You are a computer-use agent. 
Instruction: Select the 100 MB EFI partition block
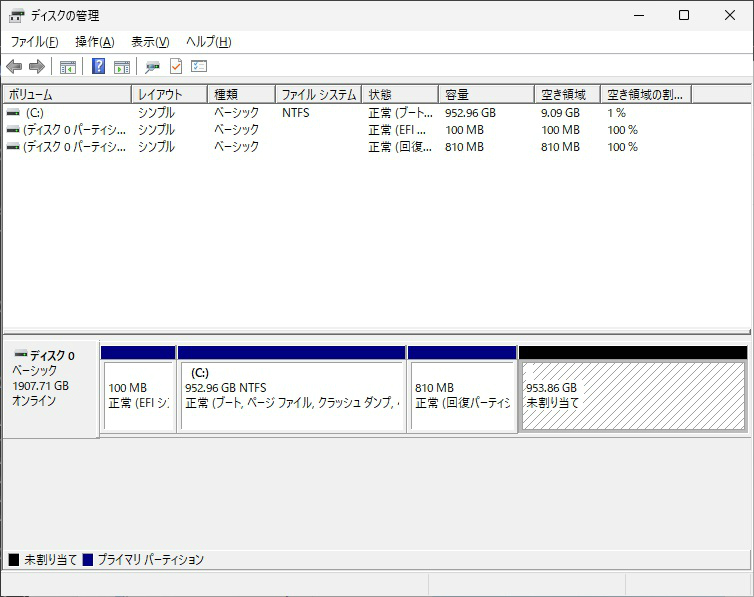tap(138, 395)
